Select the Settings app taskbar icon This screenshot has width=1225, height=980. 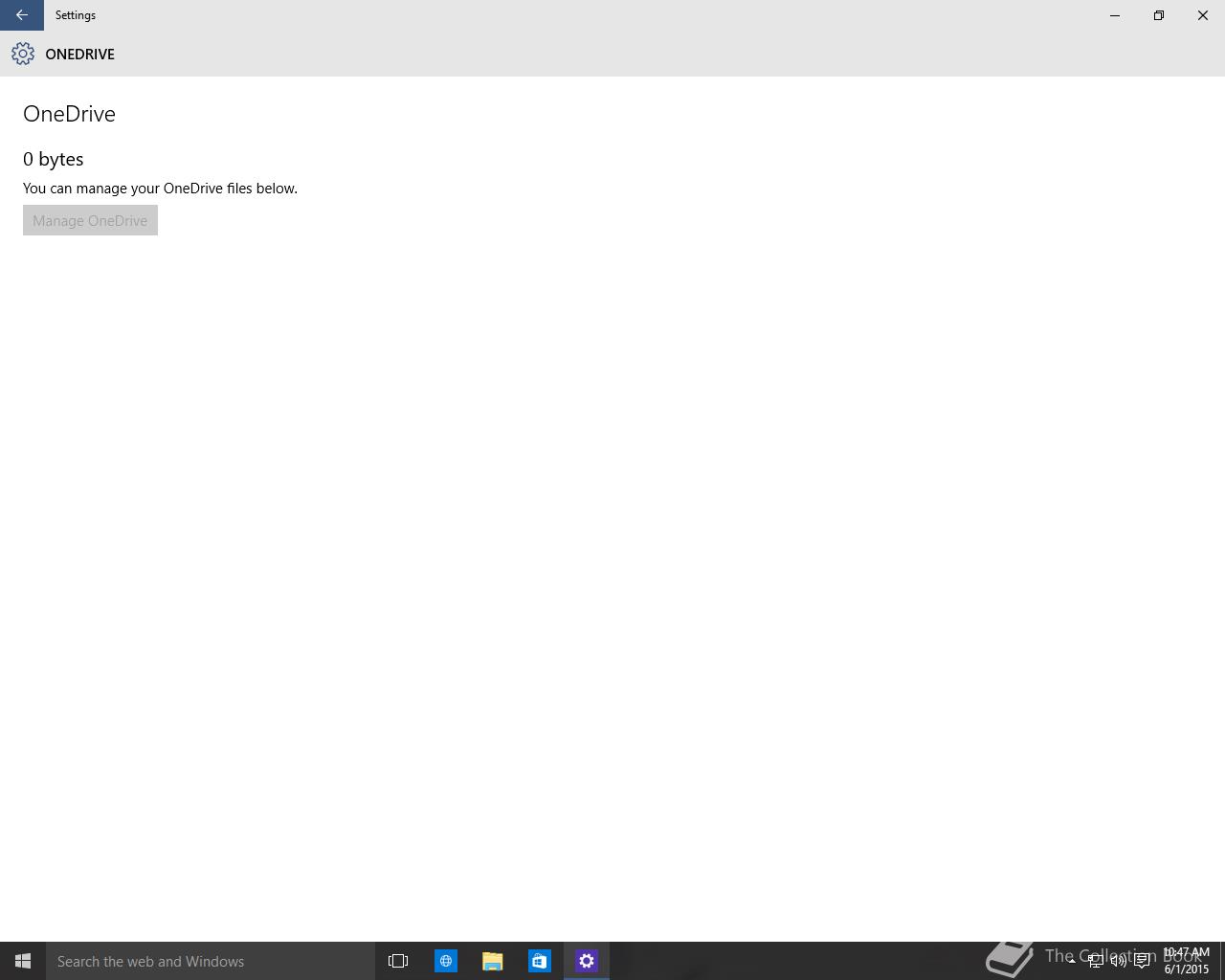(587, 961)
